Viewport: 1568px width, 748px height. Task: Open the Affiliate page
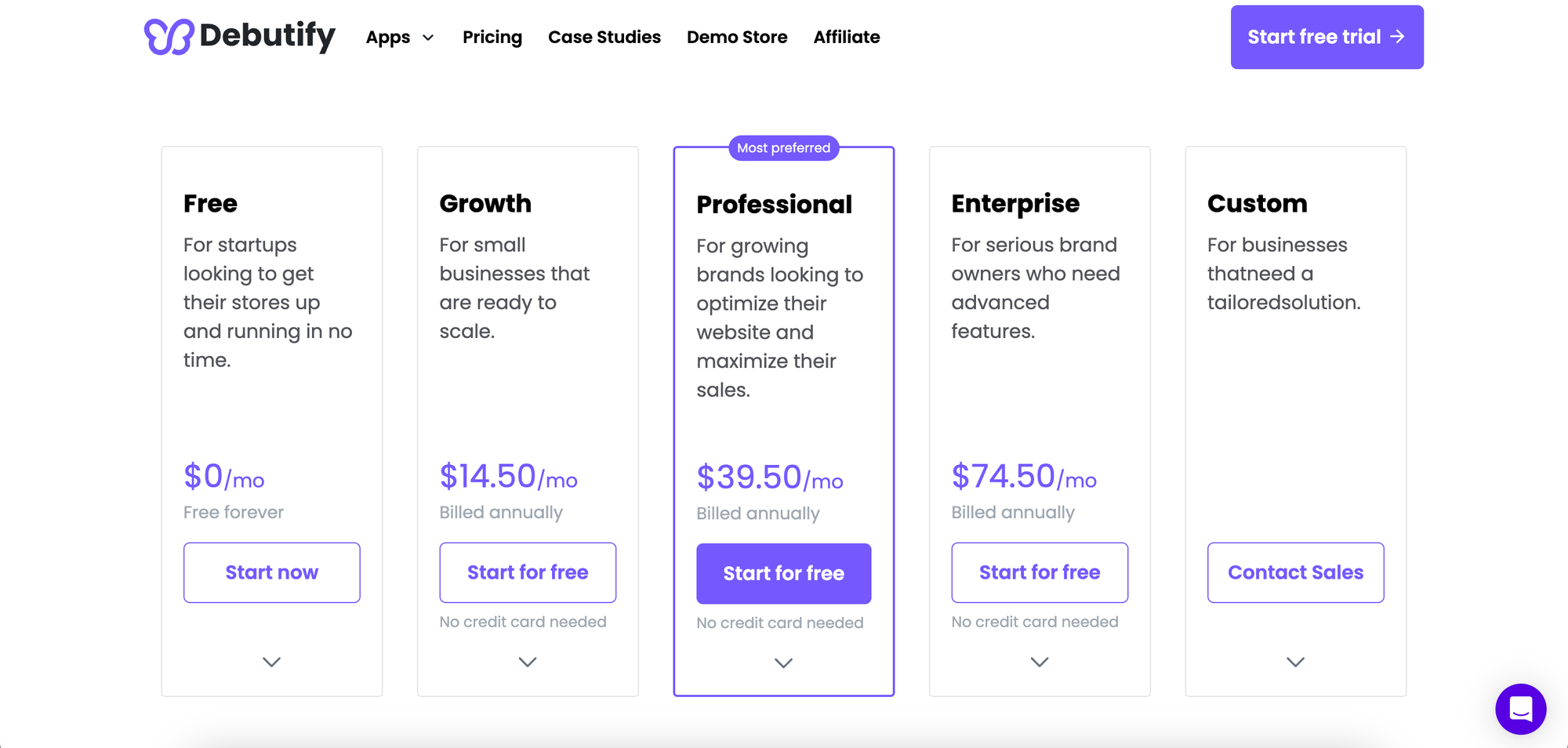pyautogui.click(x=847, y=37)
